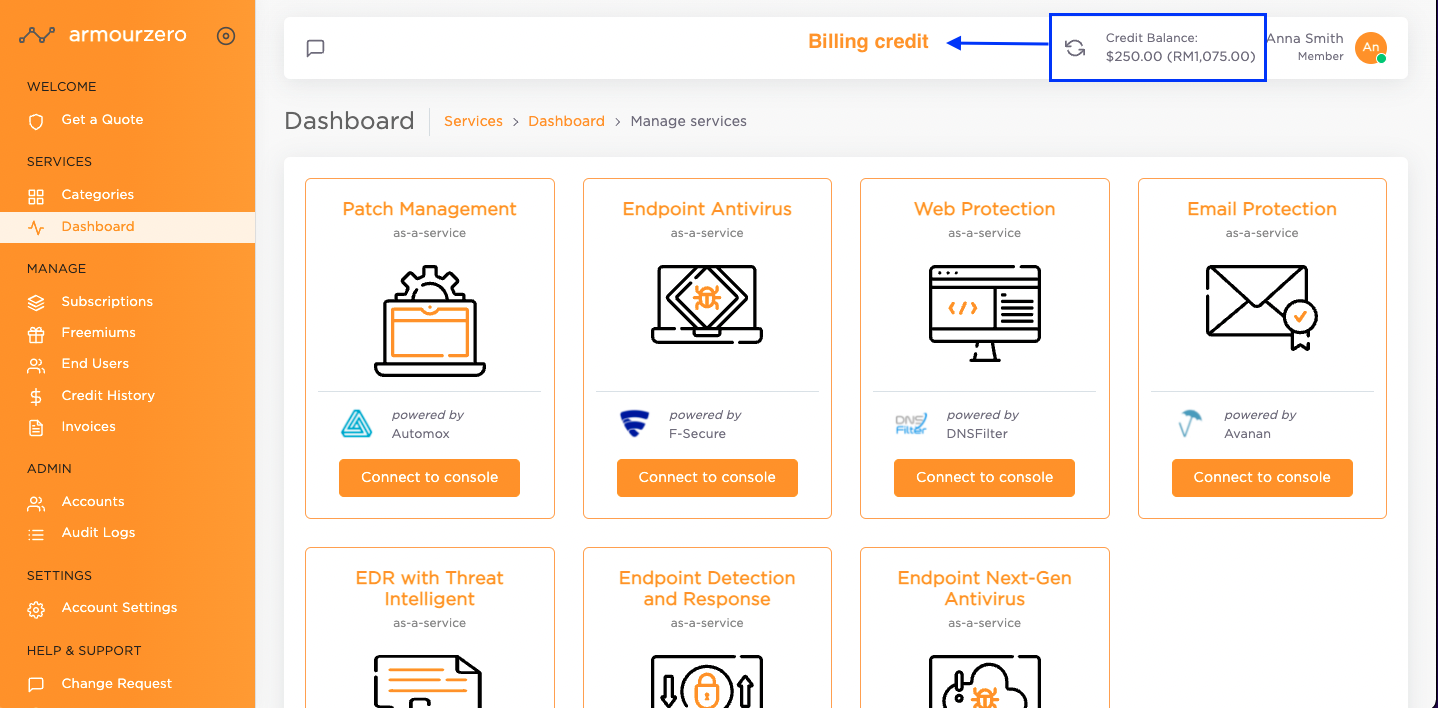Click the Credit Balance amount text
The height and width of the screenshot is (708, 1438).
(x=1180, y=57)
